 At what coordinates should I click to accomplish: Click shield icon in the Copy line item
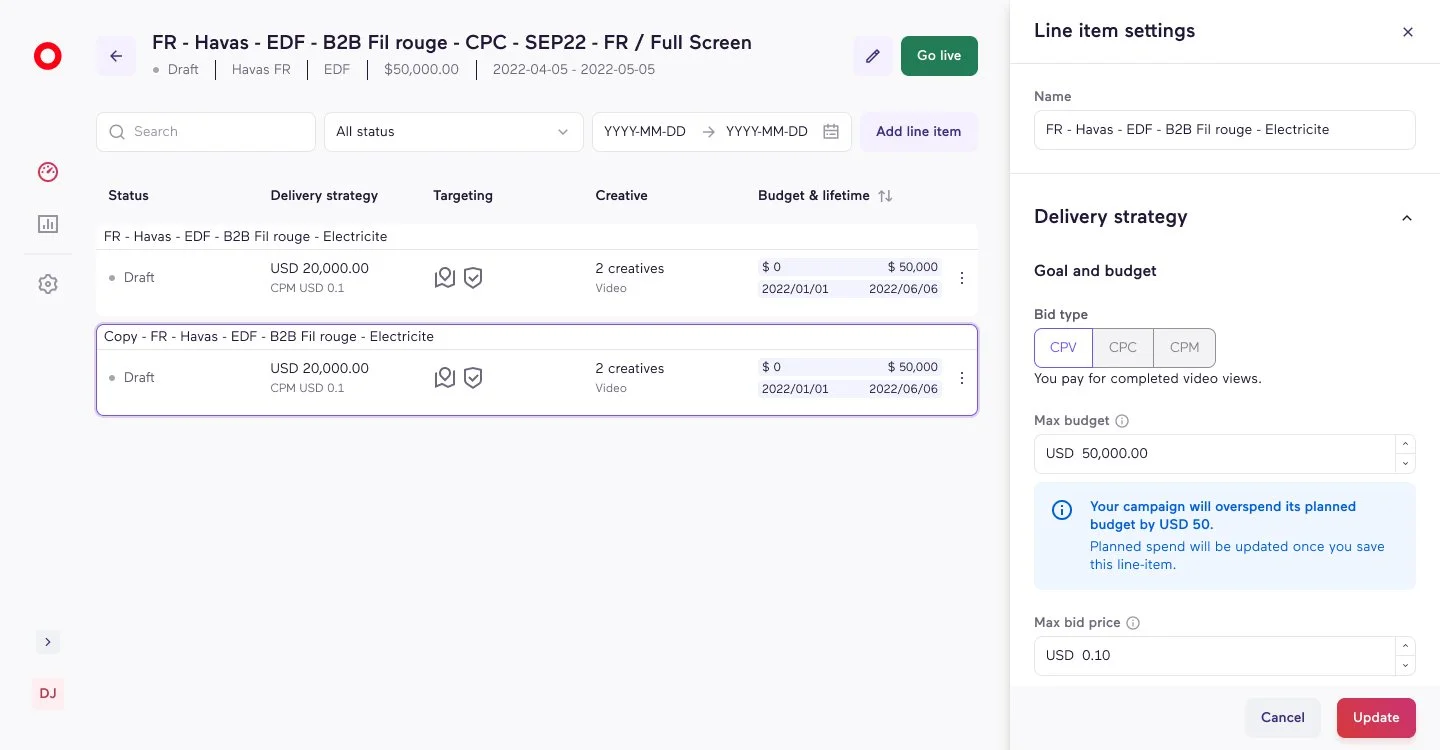[473, 378]
